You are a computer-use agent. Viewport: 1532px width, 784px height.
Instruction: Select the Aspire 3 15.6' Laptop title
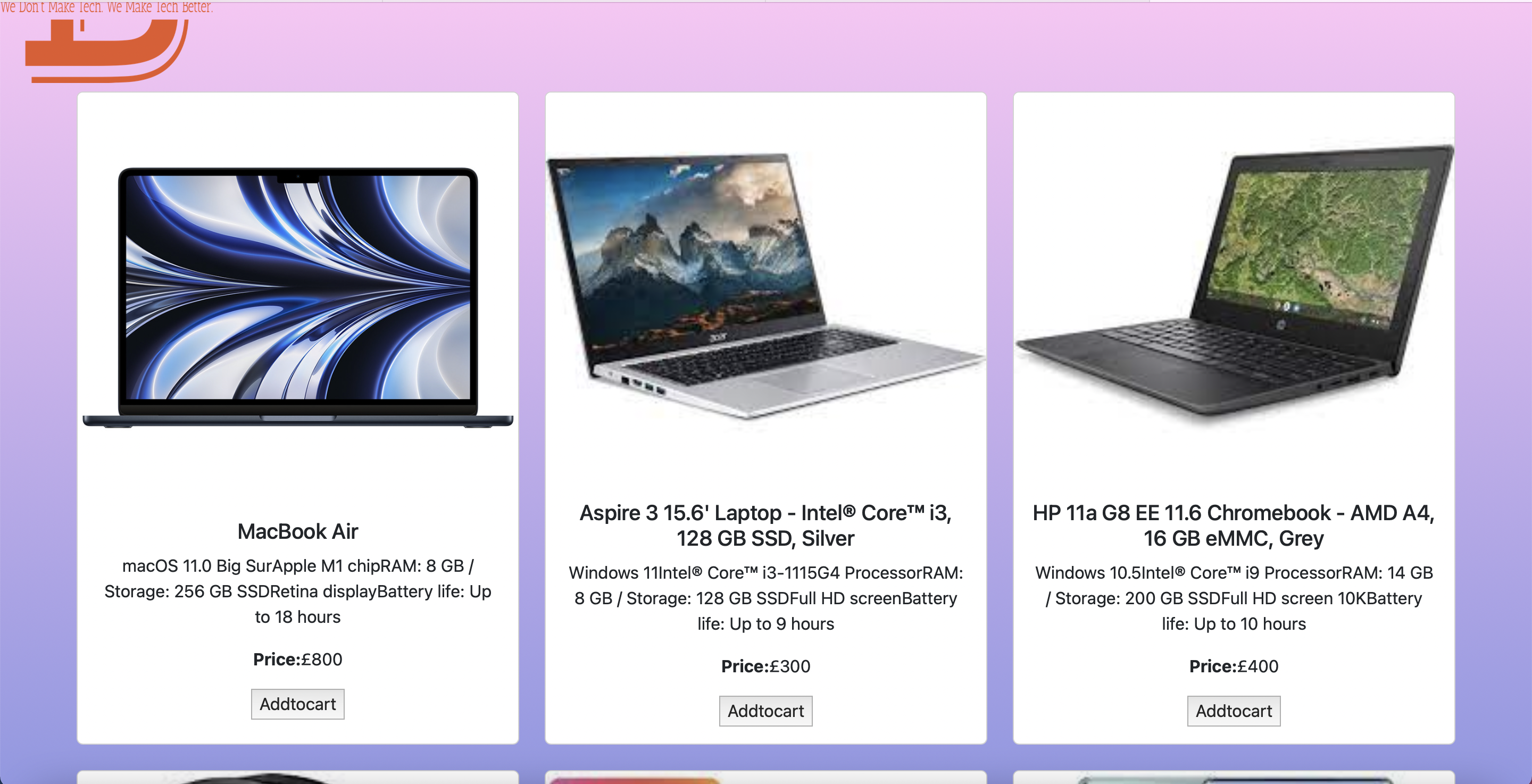point(765,526)
